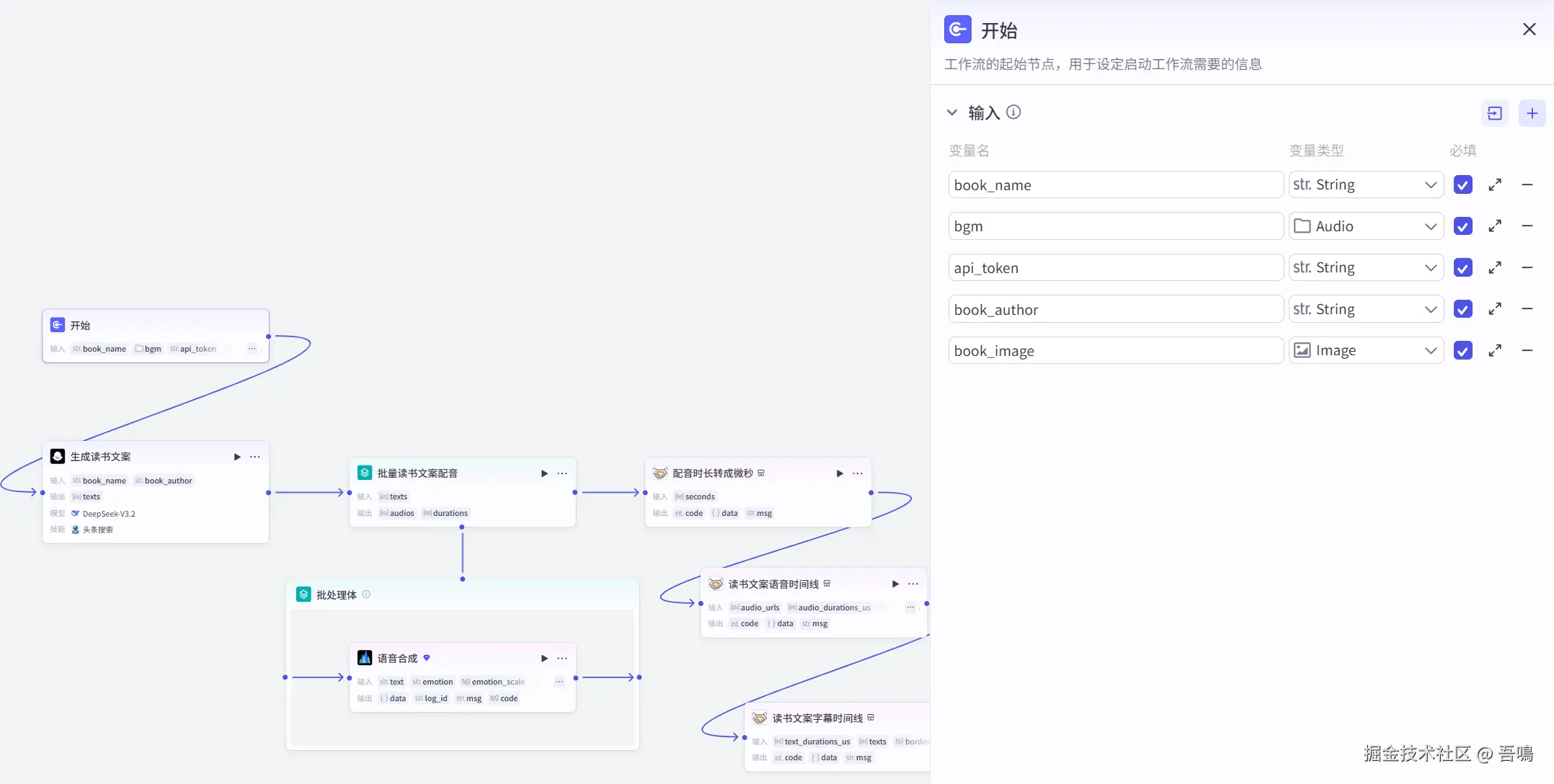Run the 配音时长转成微秒 node
This screenshot has width=1554, height=784.
[x=840, y=473]
